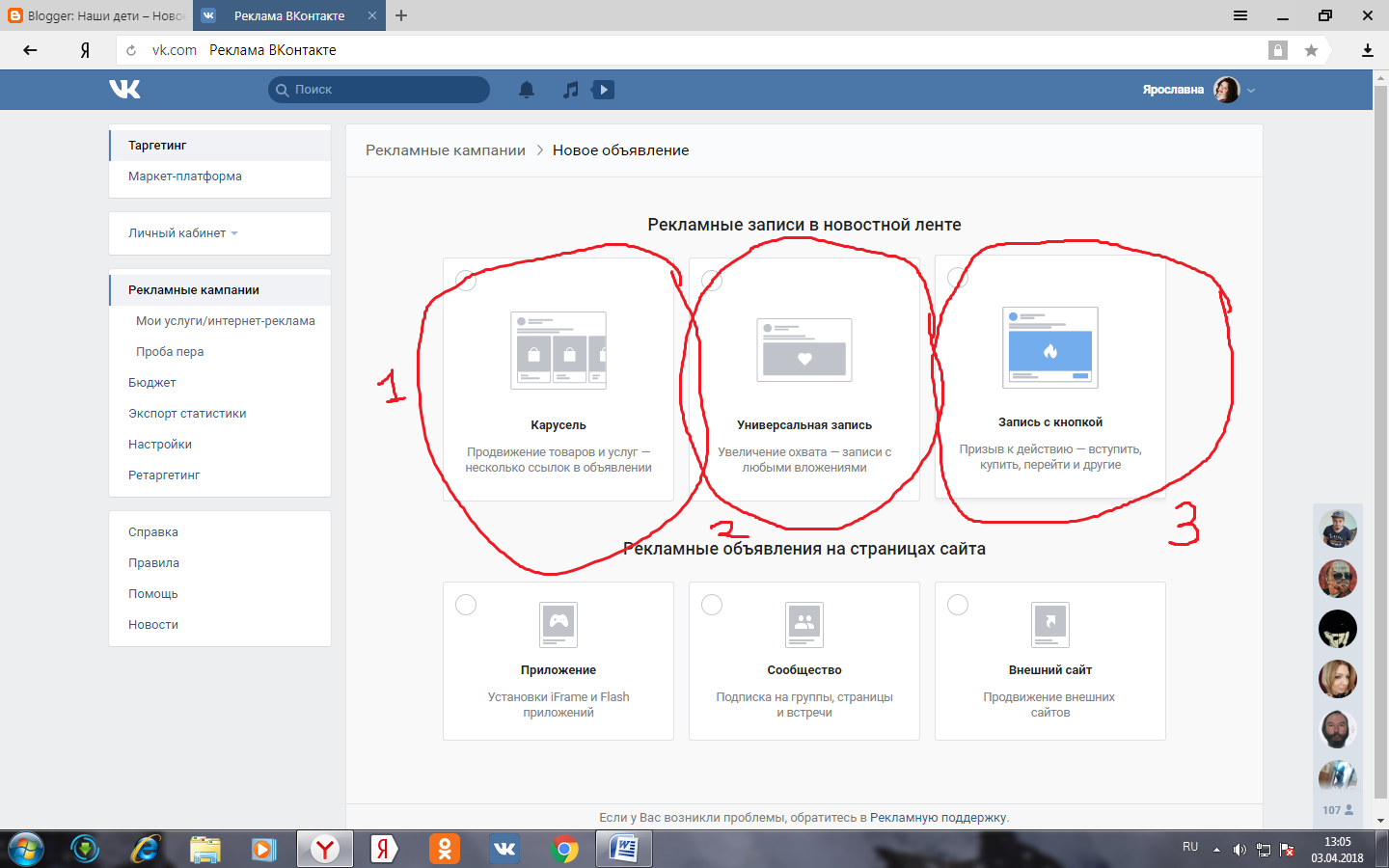Select the Сообщество radio button

click(x=712, y=605)
